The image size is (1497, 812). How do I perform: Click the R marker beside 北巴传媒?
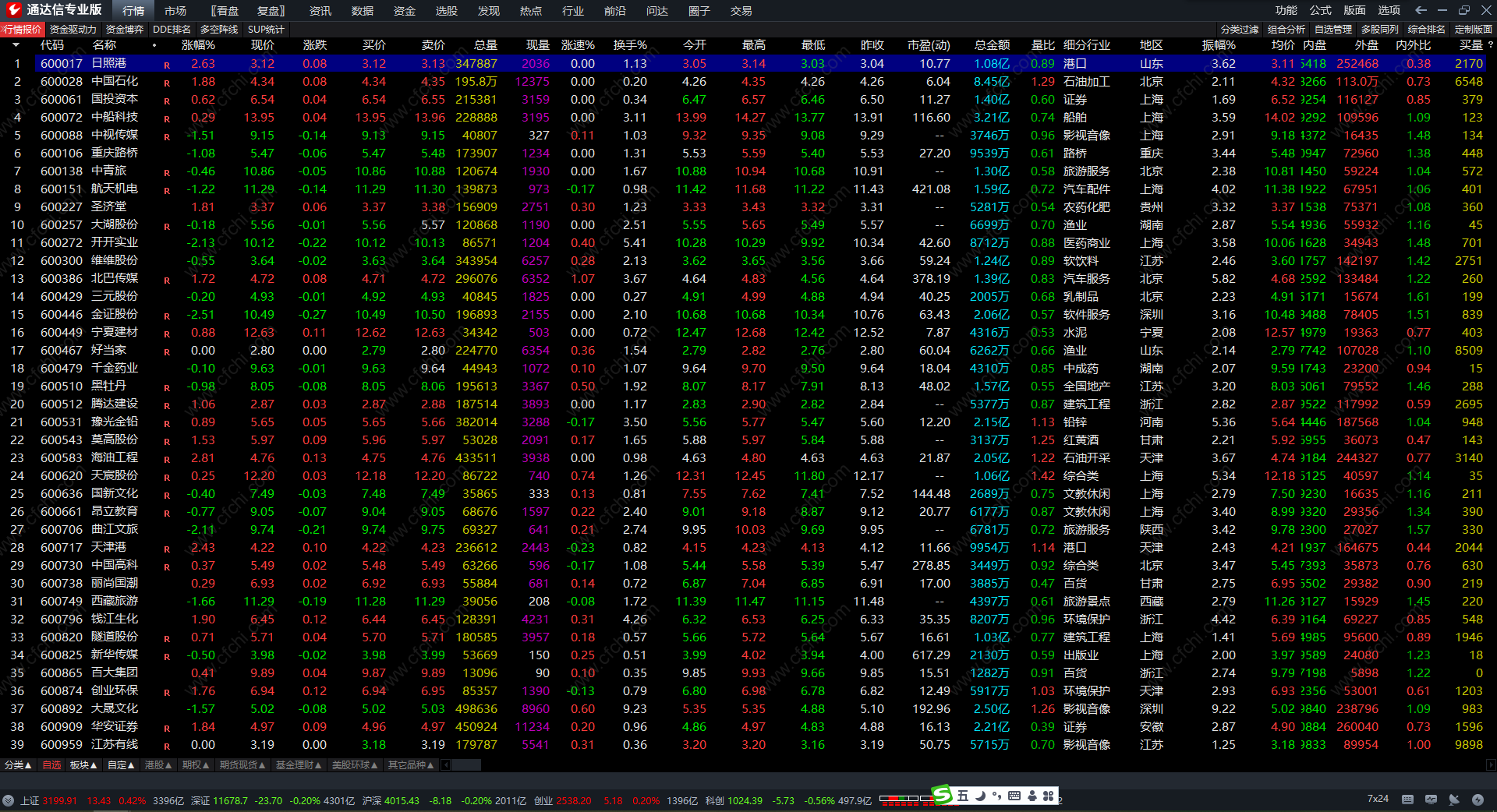click(167, 280)
